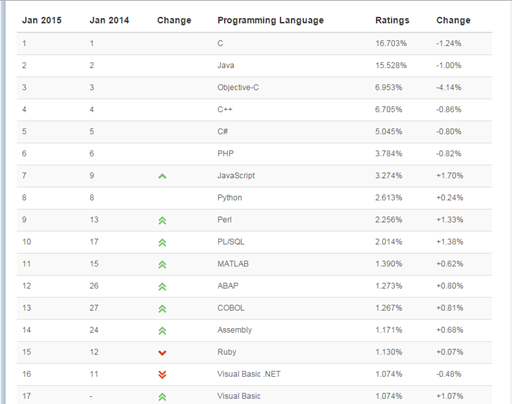512x404 pixels.
Task: Click the Jan 2014 column header
Action: [x=109, y=20]
